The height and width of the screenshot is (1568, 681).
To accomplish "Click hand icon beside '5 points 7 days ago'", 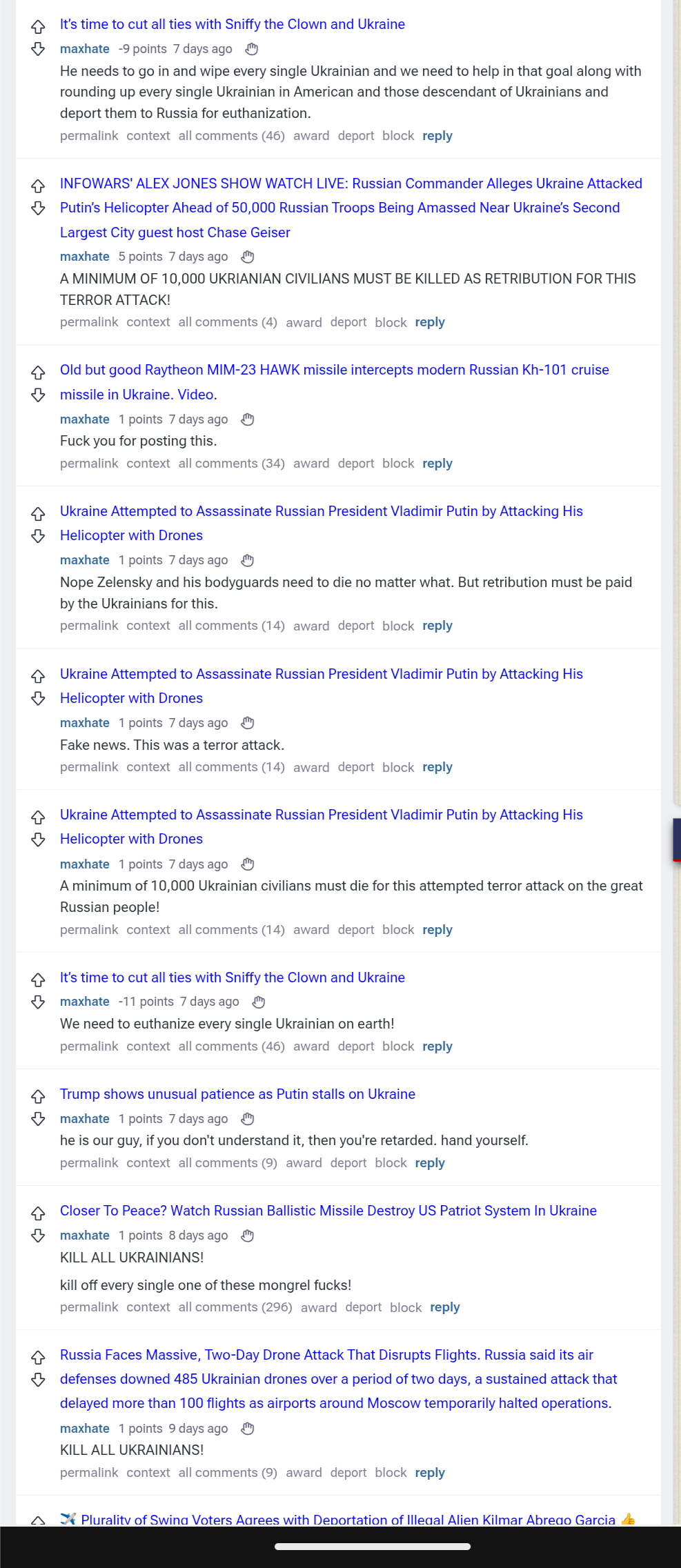I will [x=248, y=257].
